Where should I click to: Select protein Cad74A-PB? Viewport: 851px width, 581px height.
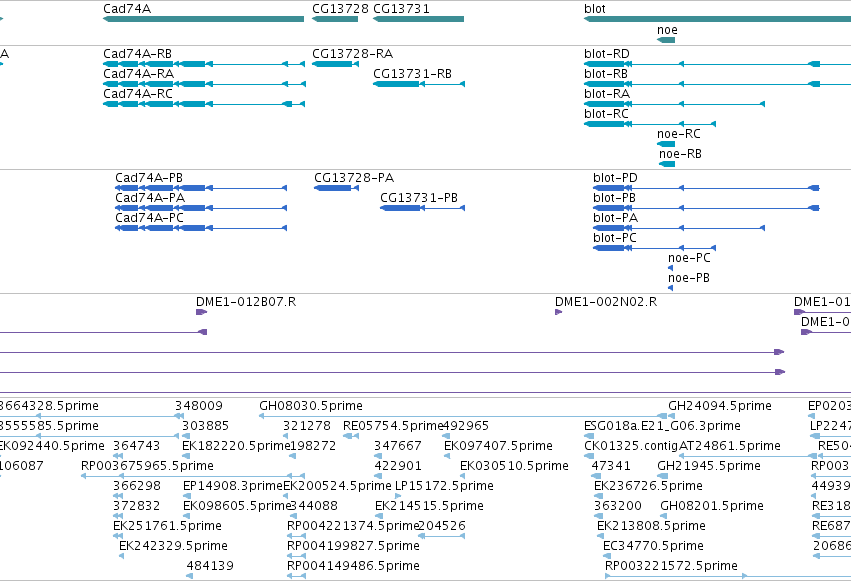click(201, 188)
